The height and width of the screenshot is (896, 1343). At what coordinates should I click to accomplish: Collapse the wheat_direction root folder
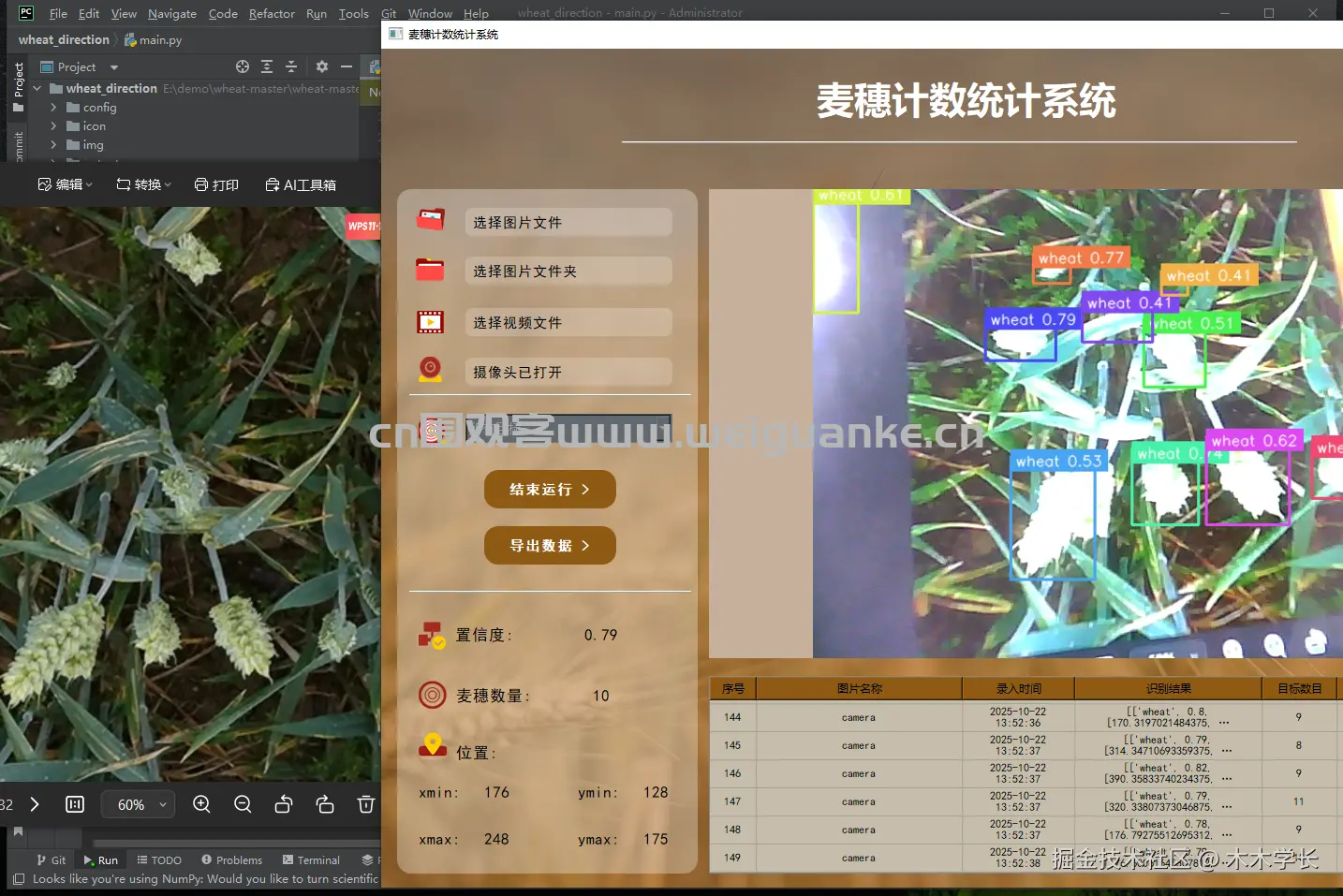click(37, 88)
